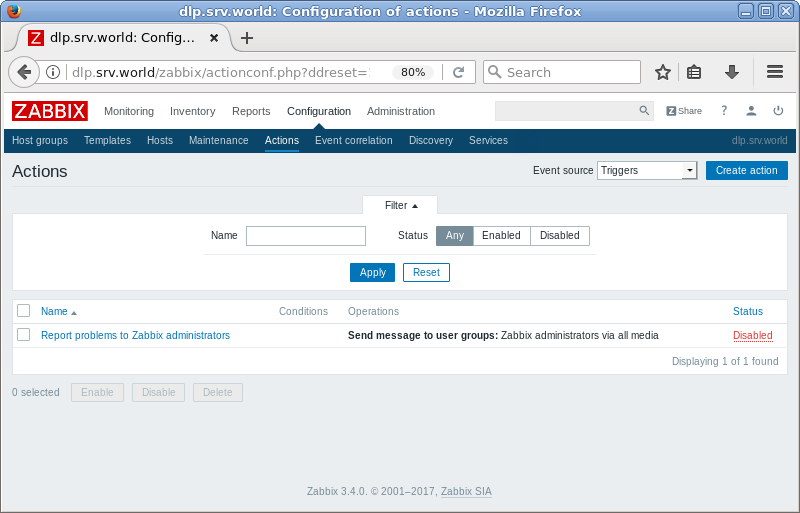800x513 pixels.
Task: Sort the table by Name column
Action: pyautogui.click(x=58, y=311)
